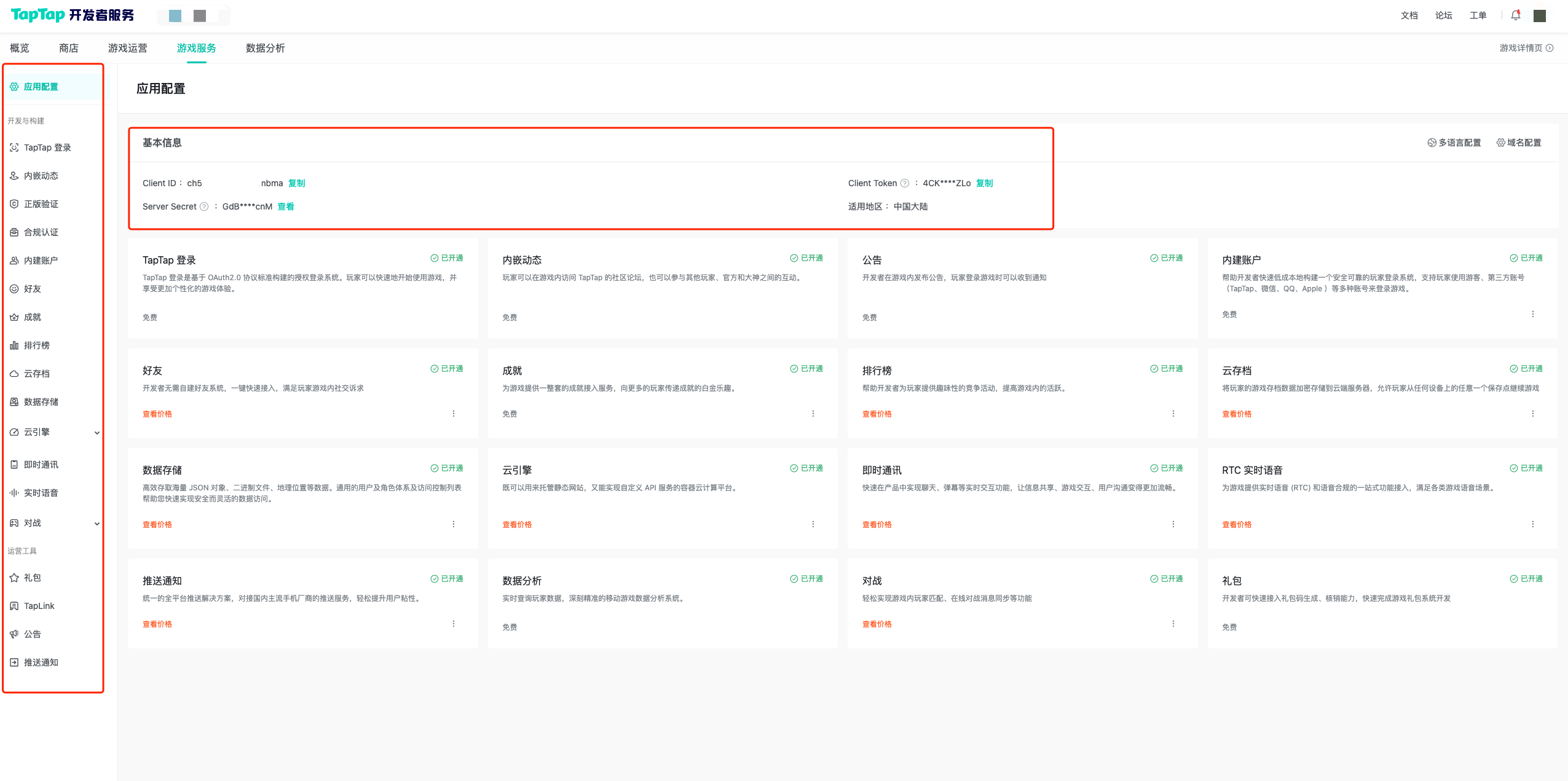Click the 内嵌动态 sidebar icon
Viewport: 1568px width, 781px height.
click(x=14, y=176)
